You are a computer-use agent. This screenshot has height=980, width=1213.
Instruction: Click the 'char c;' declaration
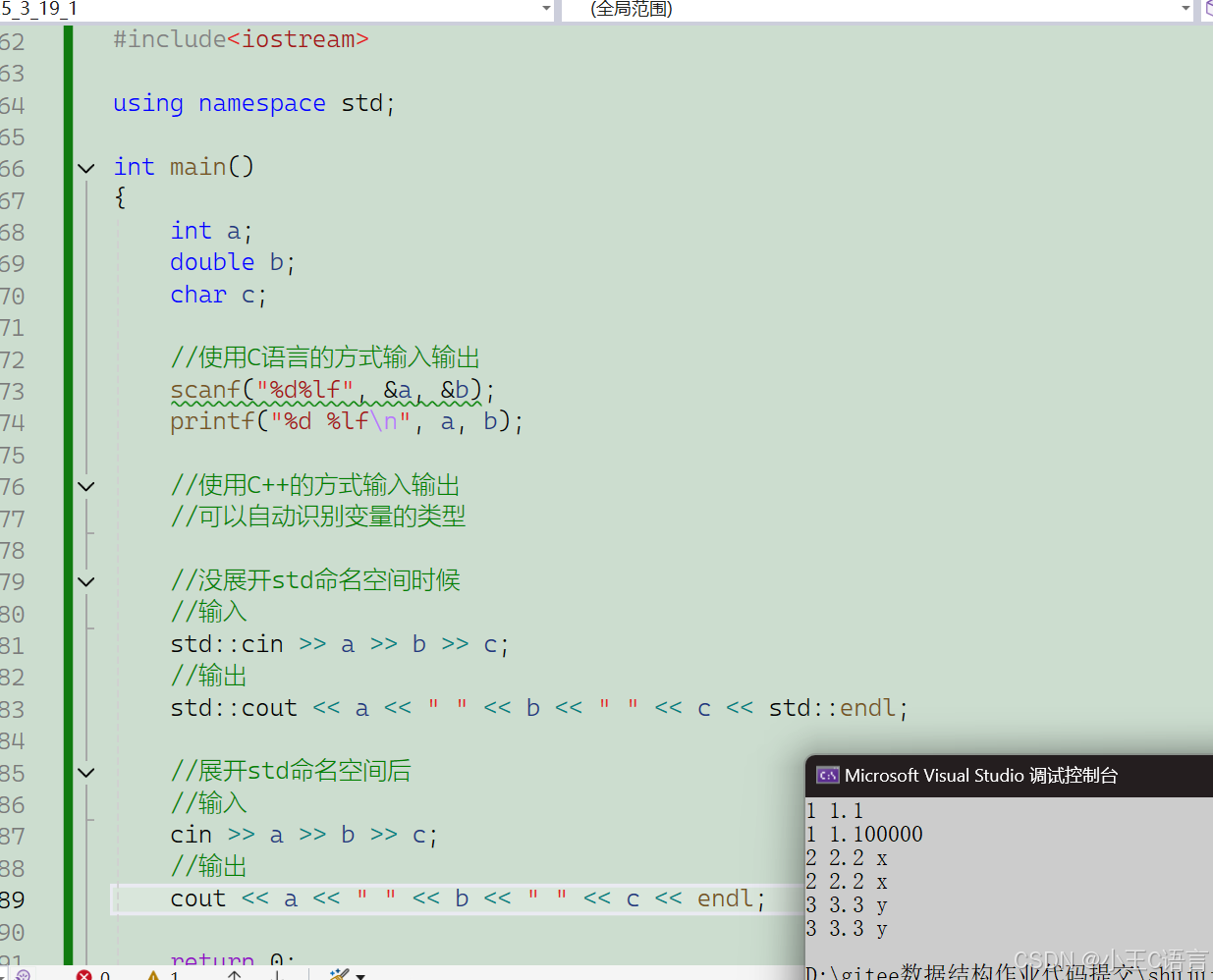click(x=218, y=295)
